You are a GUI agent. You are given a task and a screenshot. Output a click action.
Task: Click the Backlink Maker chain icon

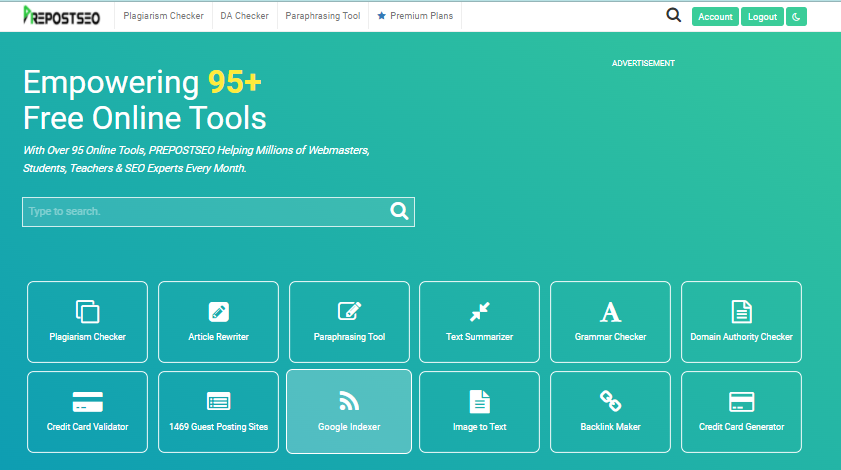pyautogui.click(x=610, y=401)
